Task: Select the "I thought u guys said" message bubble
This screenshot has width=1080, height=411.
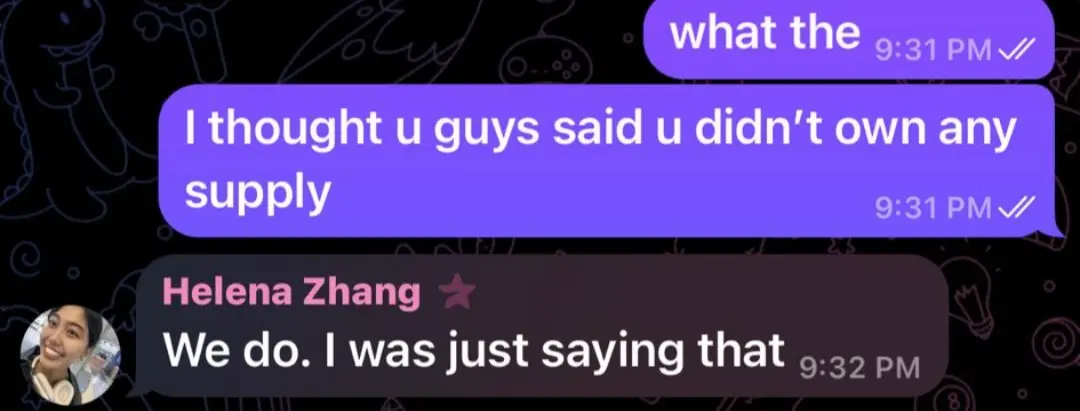Action: pos(608,160)
